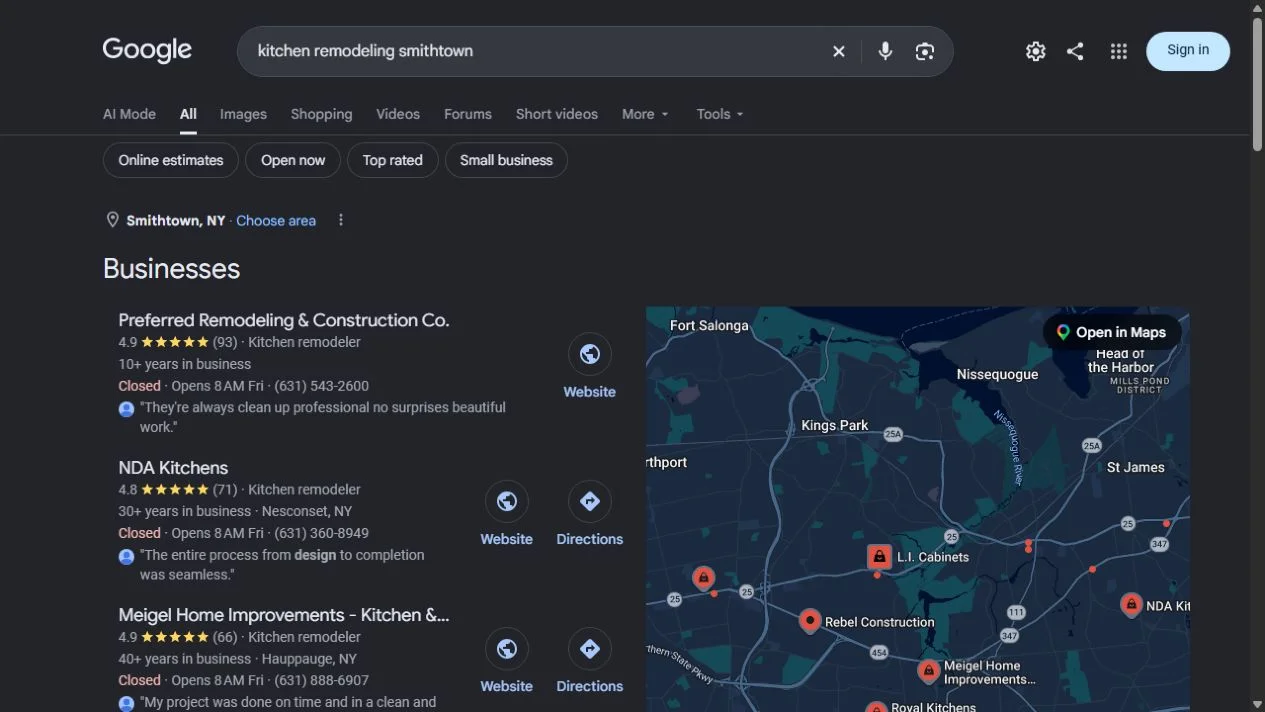
Task: Switch to the Shopping tab
Action: [321, 114]
